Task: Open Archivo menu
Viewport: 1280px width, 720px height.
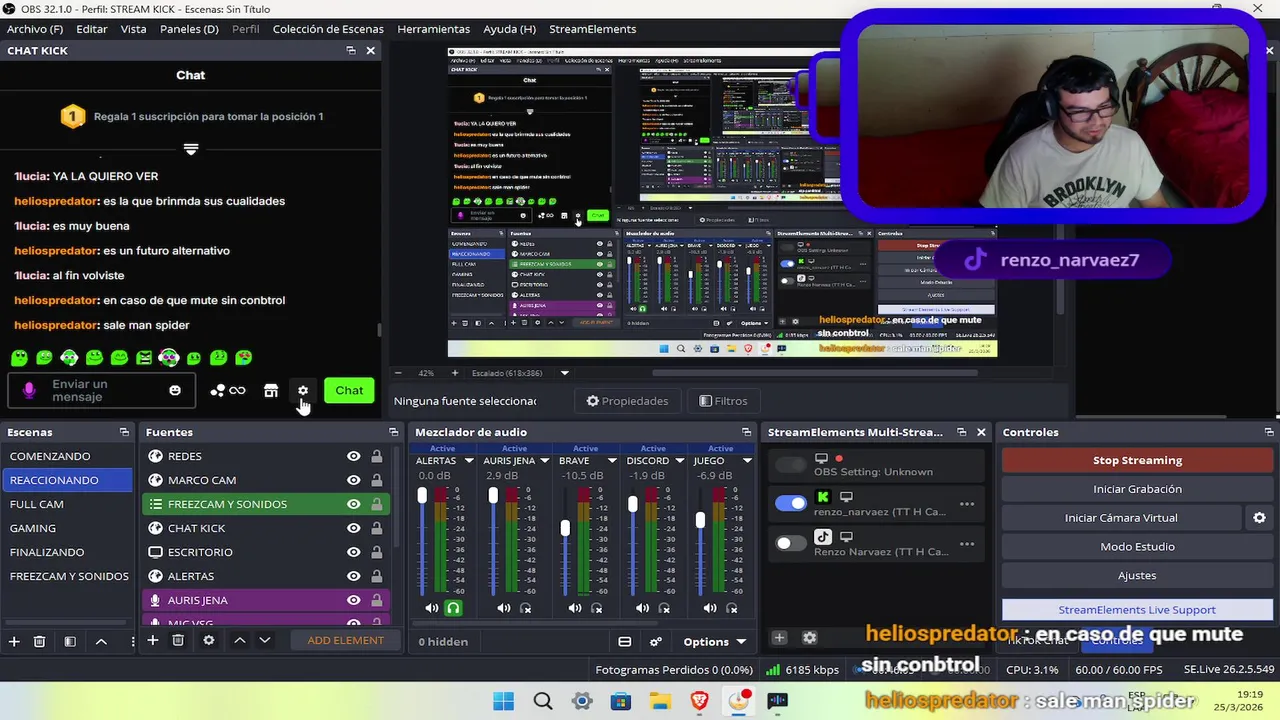Action: coord(34,29)
